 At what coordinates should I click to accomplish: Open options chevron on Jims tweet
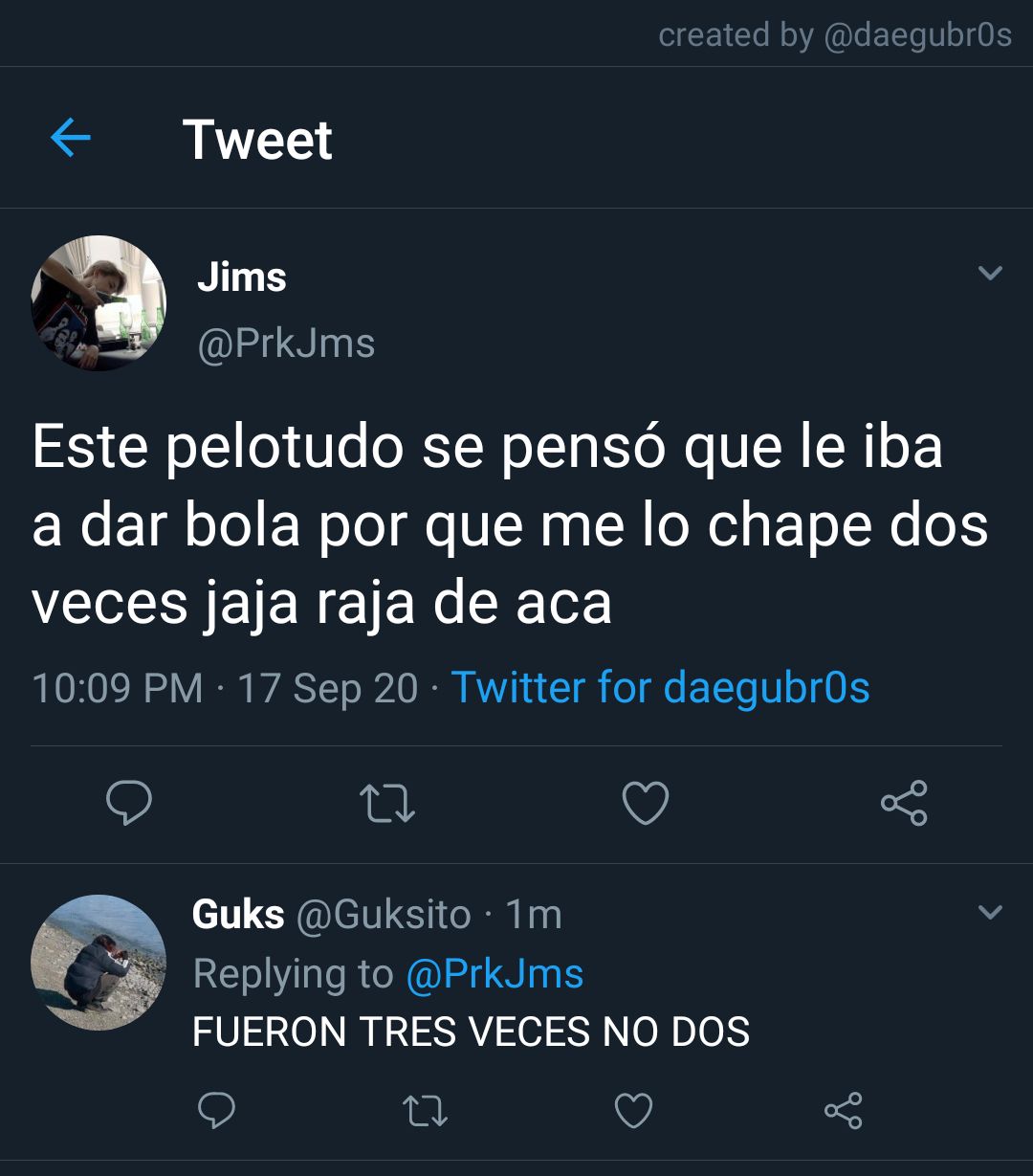click(991, 274)
